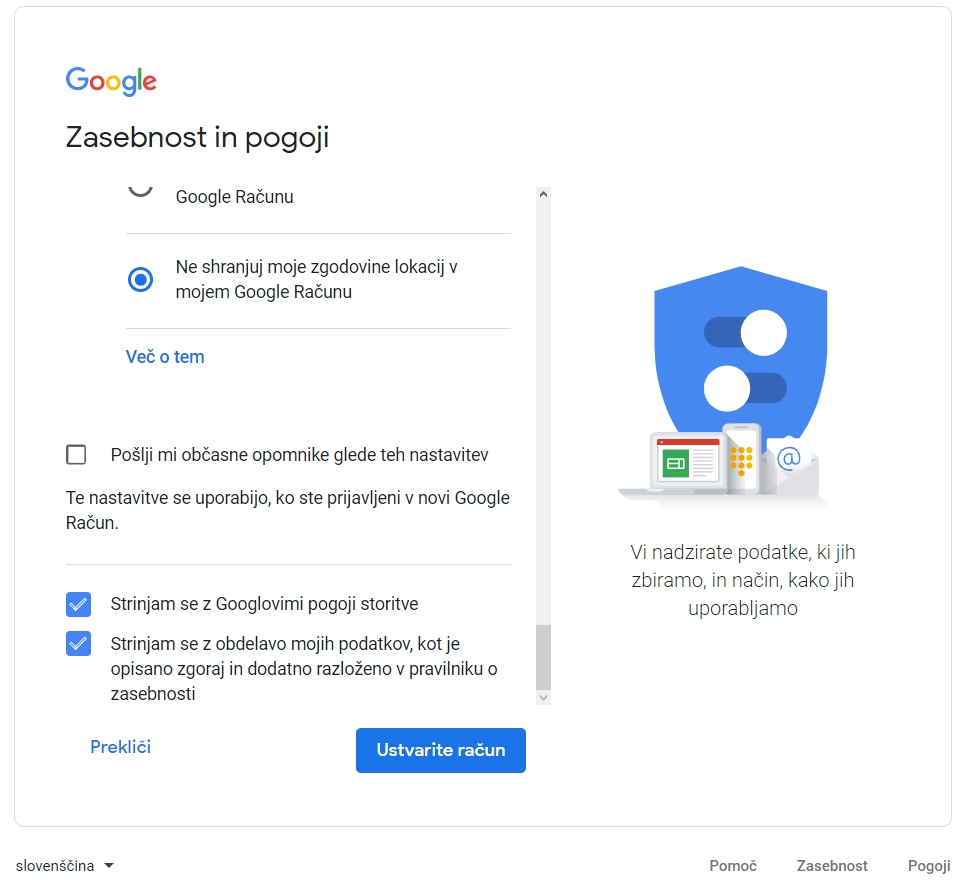
Task: Open the slovenščina language dropdown
Action: tap(65, 866)
